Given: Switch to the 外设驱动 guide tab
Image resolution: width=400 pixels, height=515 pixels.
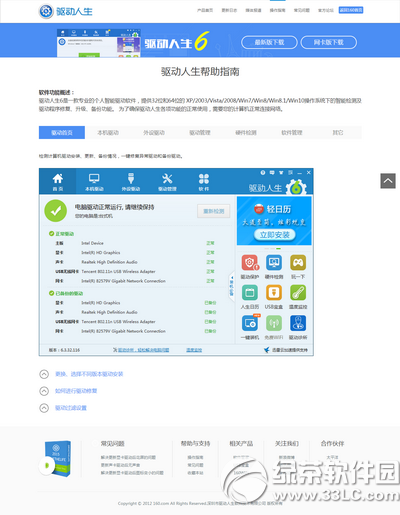Looking at the screenshot, I should pyautogui.click(x=154, y=133).
